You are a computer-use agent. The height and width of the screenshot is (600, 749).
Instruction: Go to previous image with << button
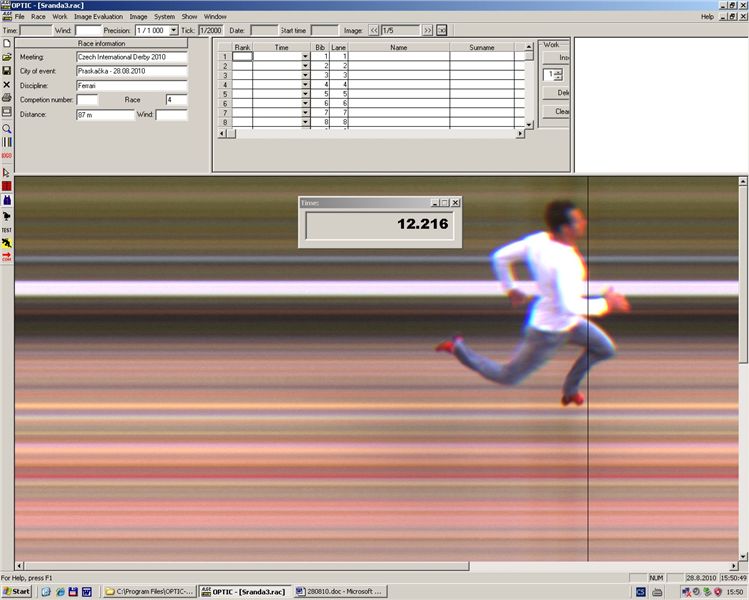(x=374, y=30)
